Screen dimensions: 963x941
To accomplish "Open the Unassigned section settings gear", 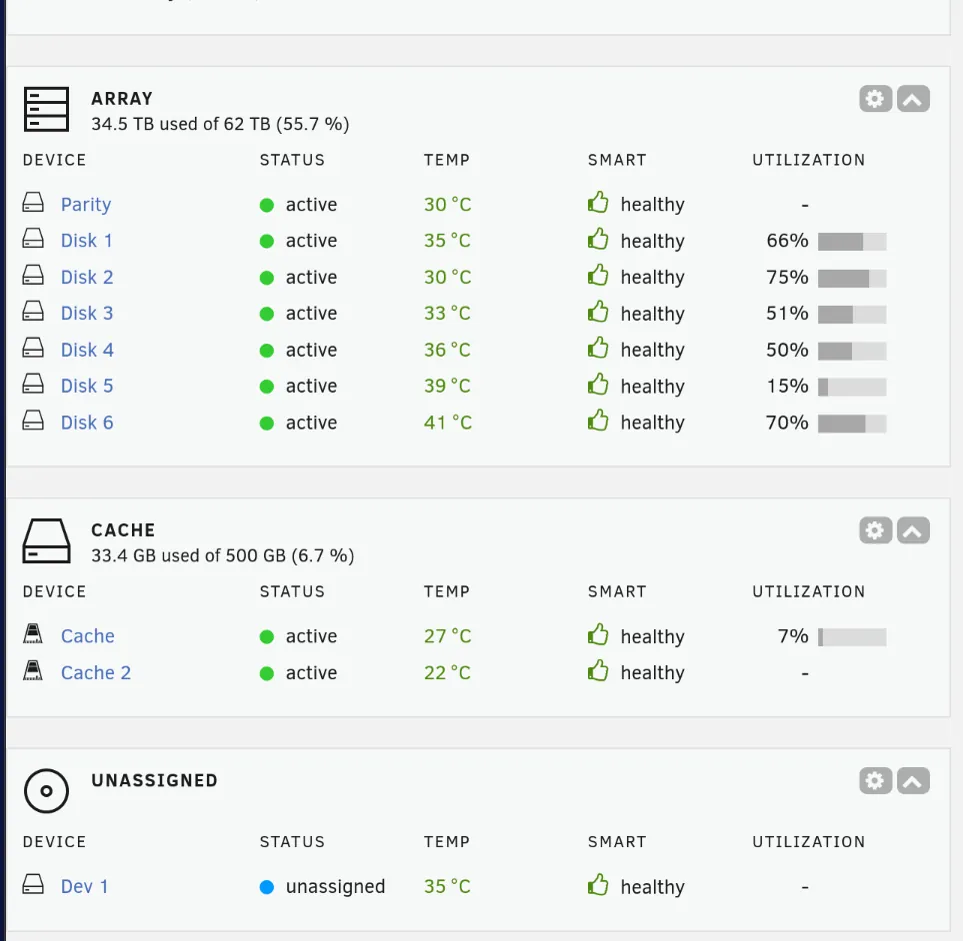I will pos(875,781).
